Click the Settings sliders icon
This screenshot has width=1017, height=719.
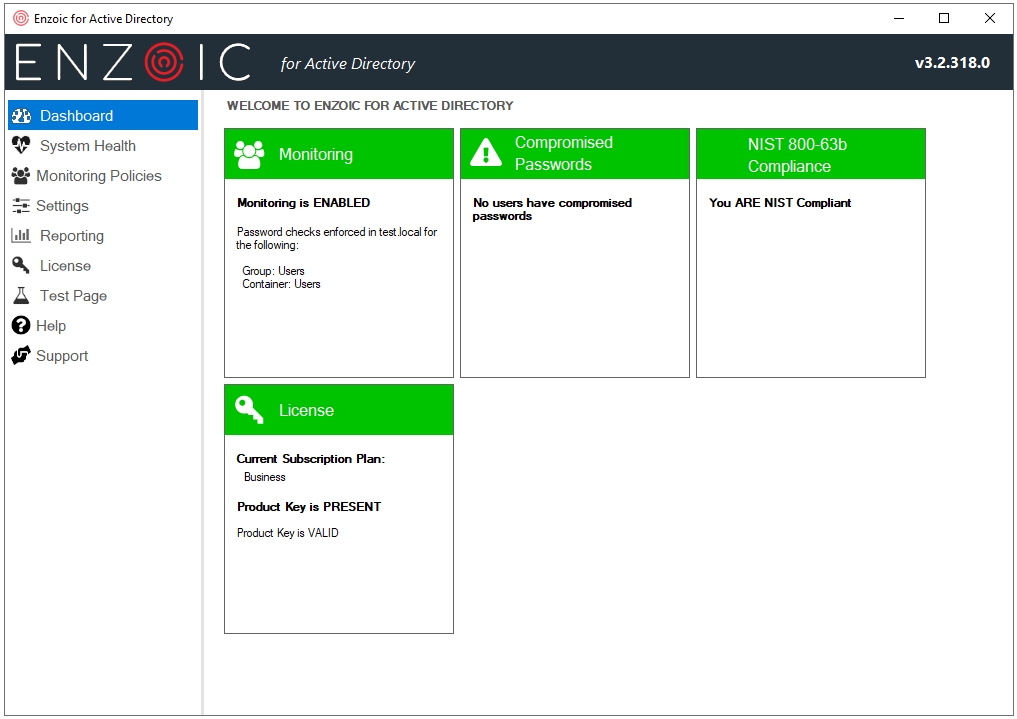pos(21,206)
